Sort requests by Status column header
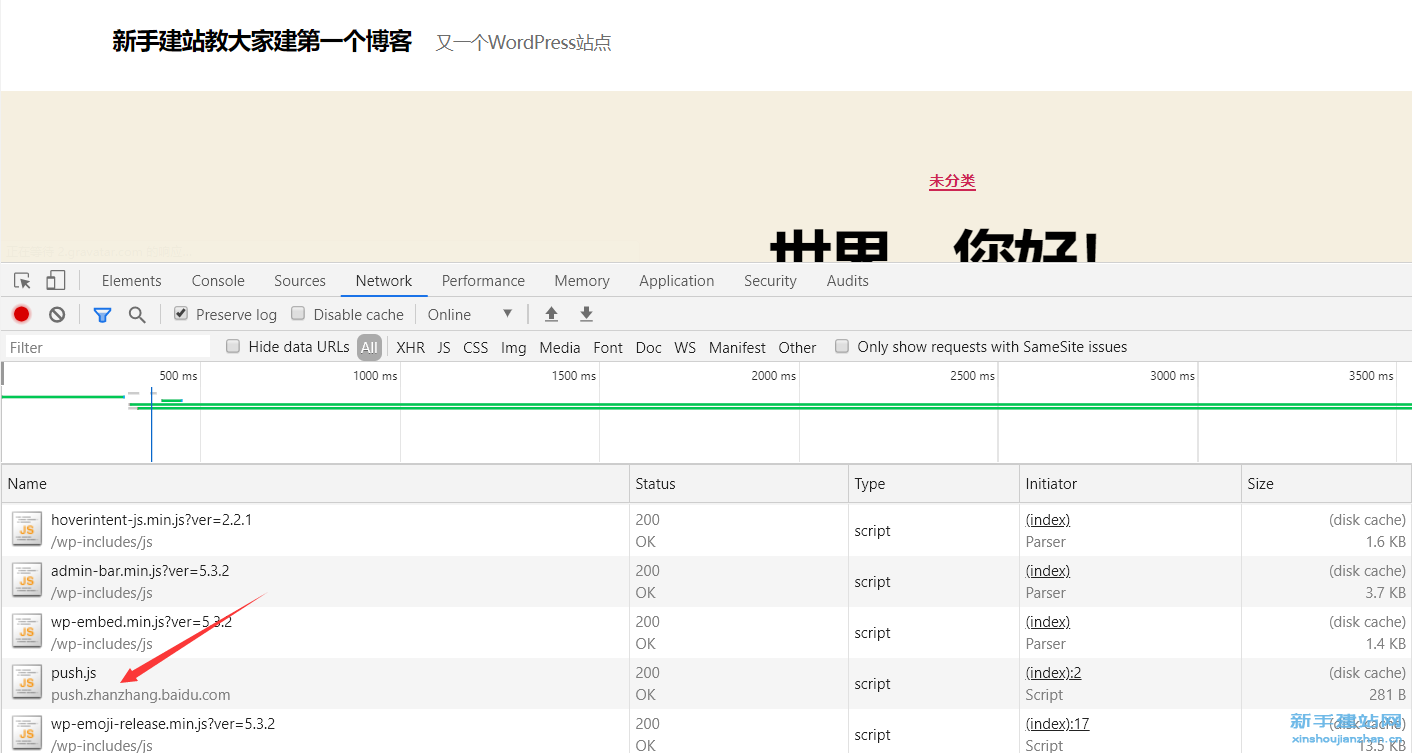The height and width of the screenshot is (753, 1412). (x=655, y=484)
